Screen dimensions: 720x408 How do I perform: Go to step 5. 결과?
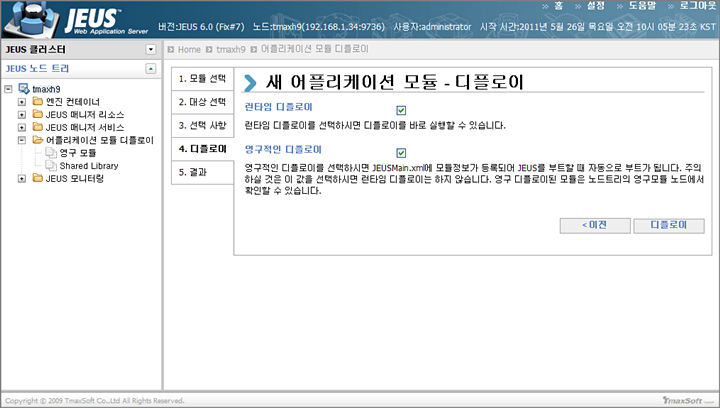point(202,172)
